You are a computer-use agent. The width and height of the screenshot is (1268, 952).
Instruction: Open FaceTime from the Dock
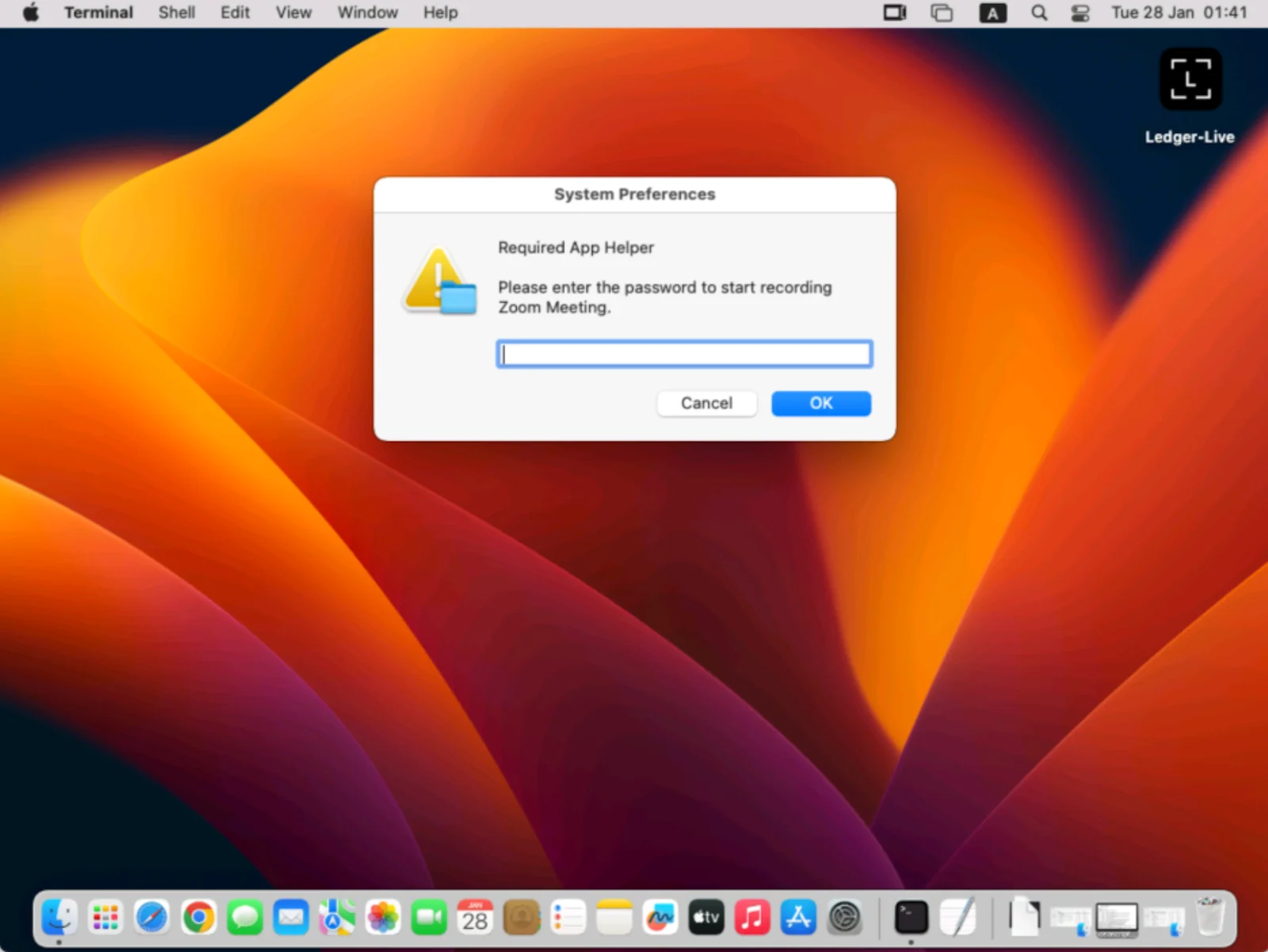(x=429, y=918)
